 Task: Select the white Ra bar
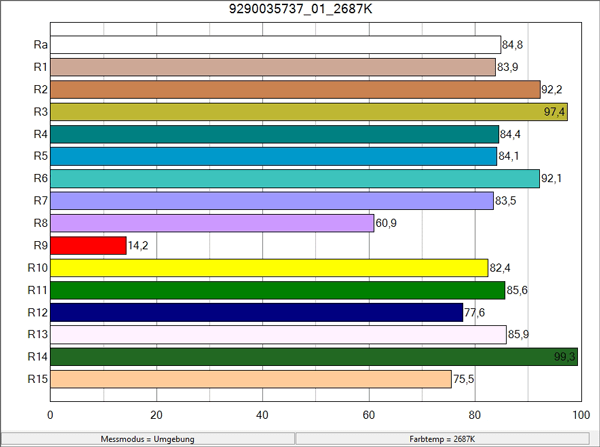[276, 45]
